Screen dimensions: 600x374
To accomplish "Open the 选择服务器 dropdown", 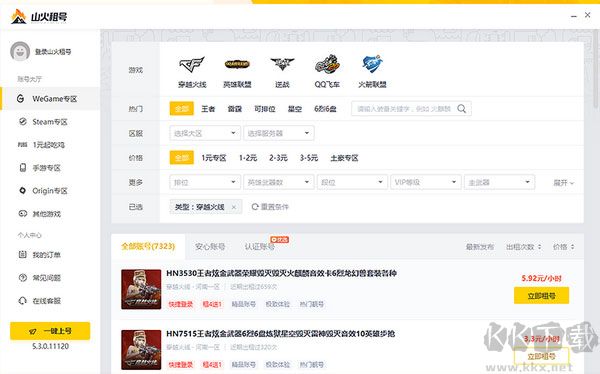I will 279,133.
